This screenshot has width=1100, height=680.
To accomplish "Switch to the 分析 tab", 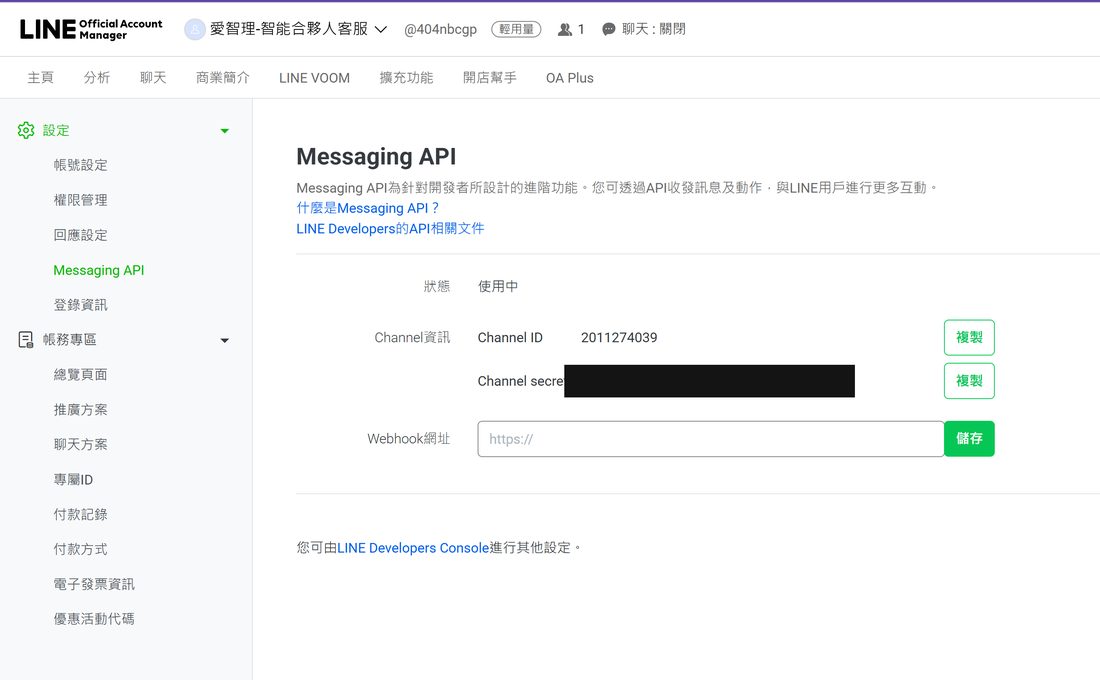I will pos(97,78).
